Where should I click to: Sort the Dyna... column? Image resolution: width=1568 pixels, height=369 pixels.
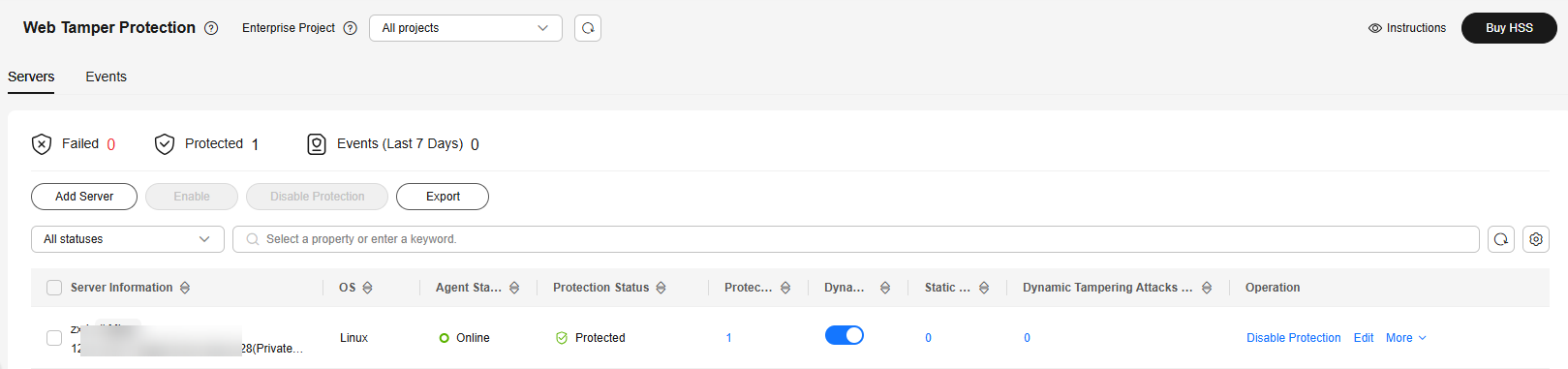(x=885, y=288)
